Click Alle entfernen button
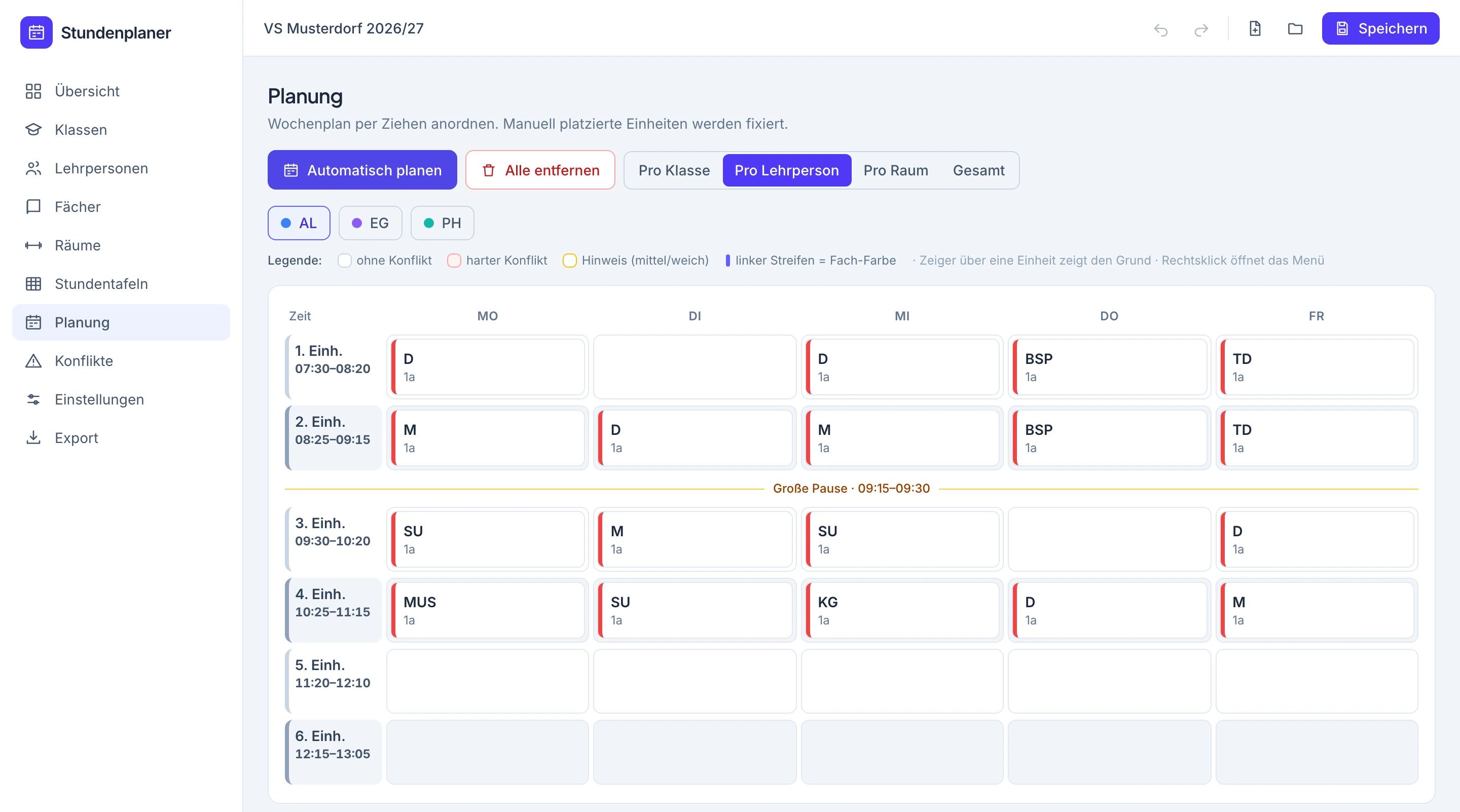This screenshot has width=1460, height=812. pyautogui.click(x=540, y=170)
